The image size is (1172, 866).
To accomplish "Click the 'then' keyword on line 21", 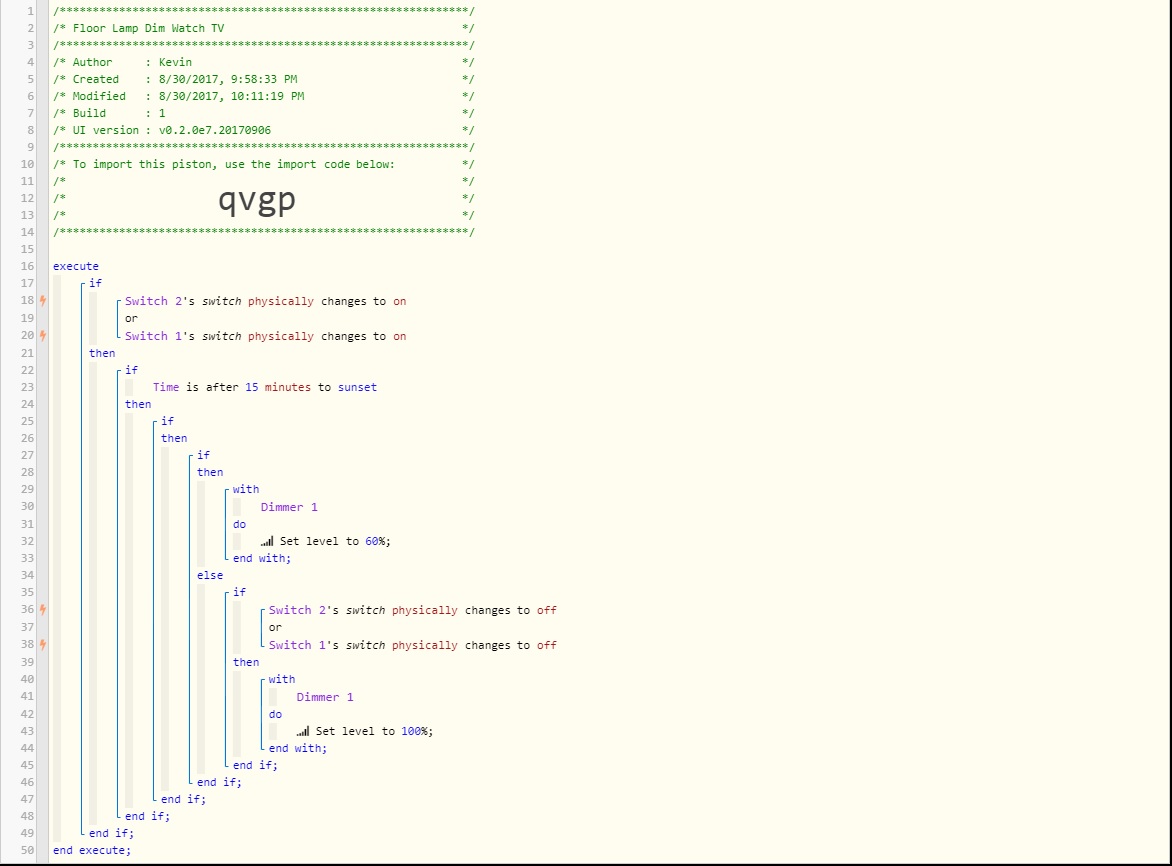I will 102,353.
